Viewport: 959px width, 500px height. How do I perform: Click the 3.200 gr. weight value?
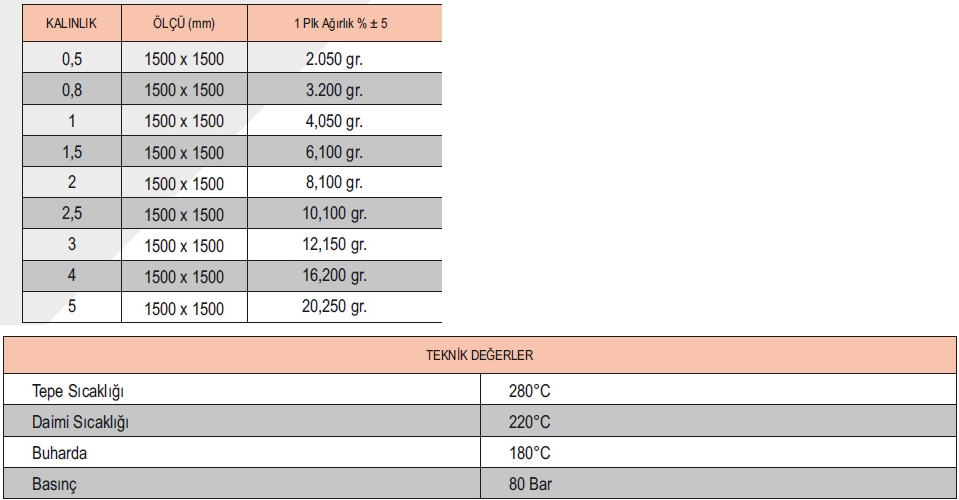(x=334, y=91)
